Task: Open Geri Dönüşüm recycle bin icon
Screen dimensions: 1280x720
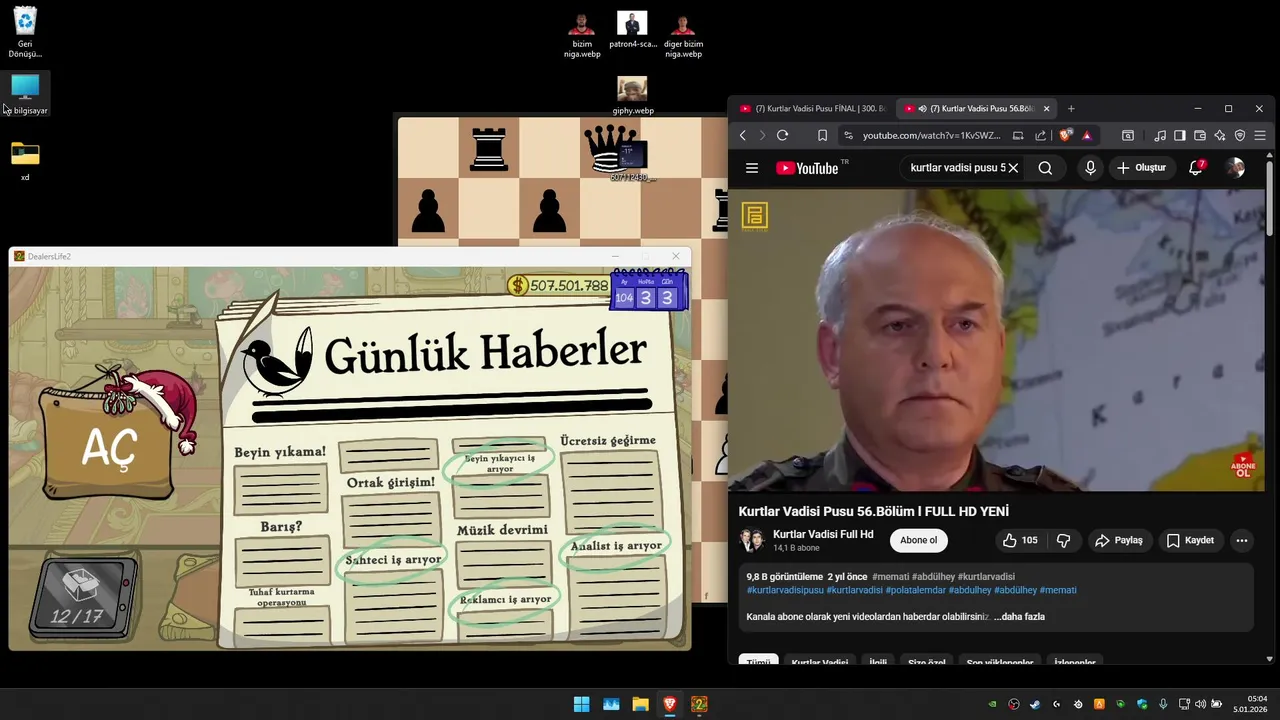Action: pyautogui.click(x=25, y=32)
